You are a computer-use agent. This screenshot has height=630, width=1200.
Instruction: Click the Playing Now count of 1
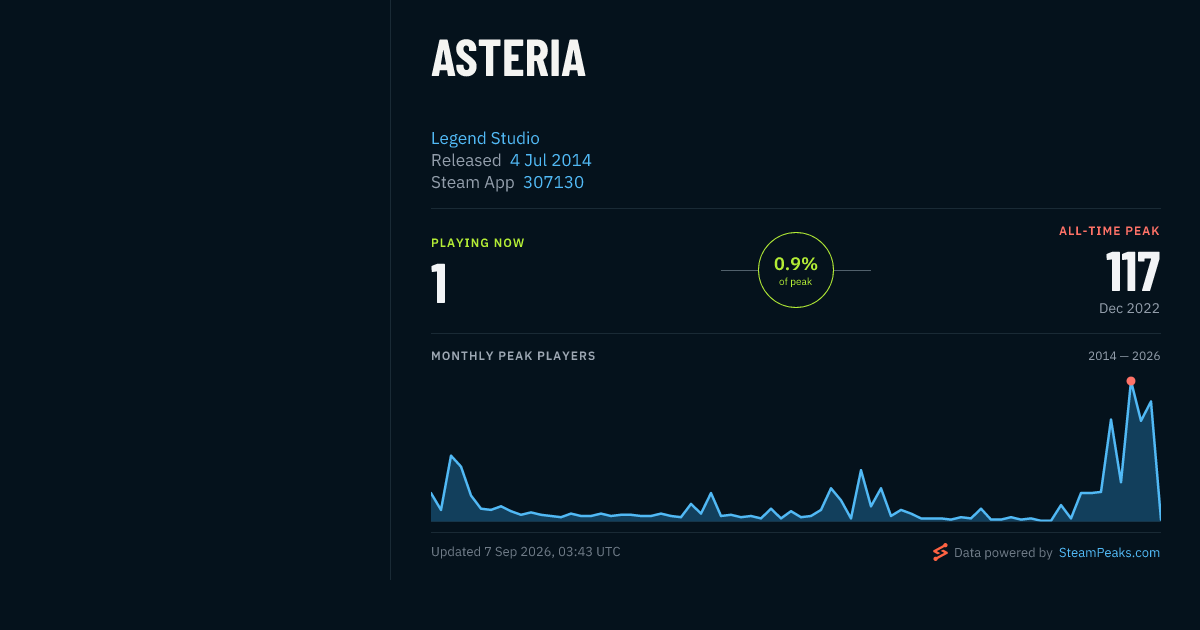(x=439, y=283)
